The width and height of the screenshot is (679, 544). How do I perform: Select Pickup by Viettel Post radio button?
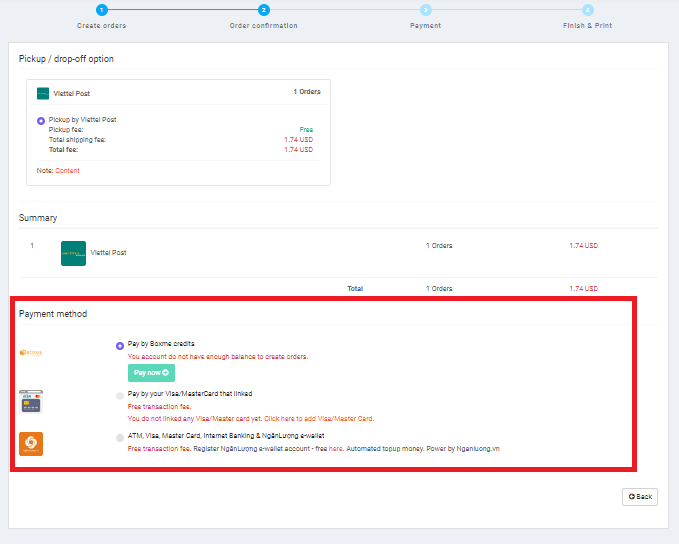pyautogui.click(x=41, y=121)
